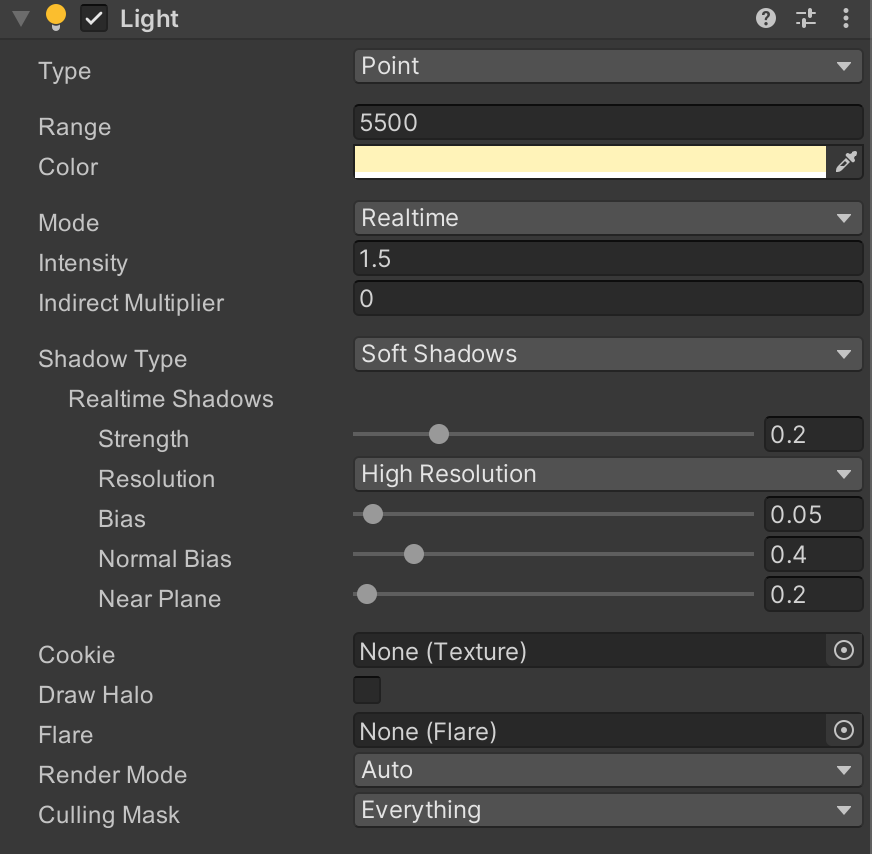Click the light Color swatch
Image resolution: width=872 pixels, height=854 pixels.
(x=590, y=162)
